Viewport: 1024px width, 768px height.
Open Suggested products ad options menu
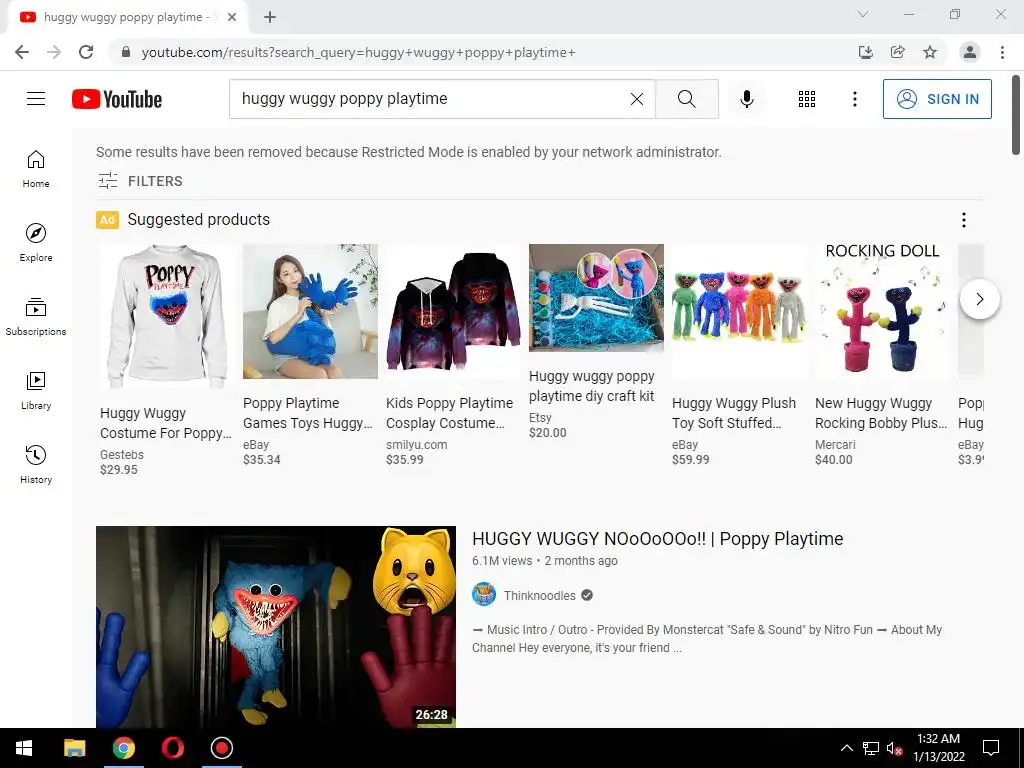coord(963,220)
